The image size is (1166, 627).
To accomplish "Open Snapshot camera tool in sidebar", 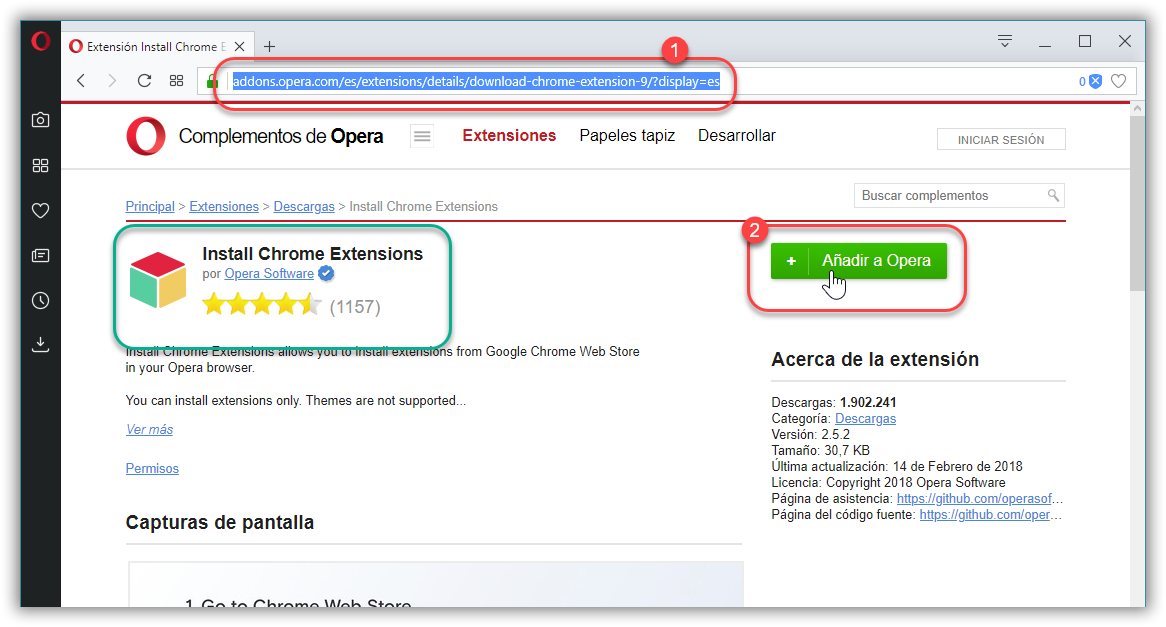I will pyautogui.click(x=40, y=120).
